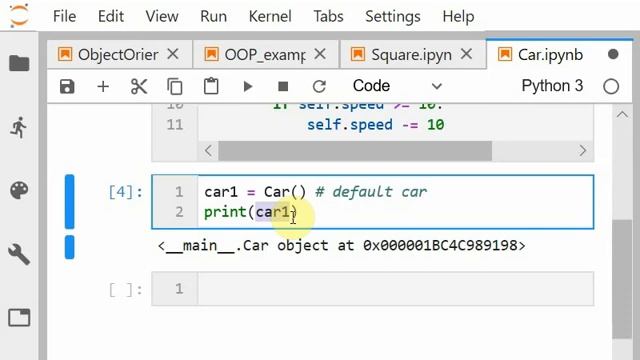Image resolution: width=640 pixels, height=360 pixels.
Task: Click line number 11 in the gutter
Action: pyautogui.click(x=175, y=124)
